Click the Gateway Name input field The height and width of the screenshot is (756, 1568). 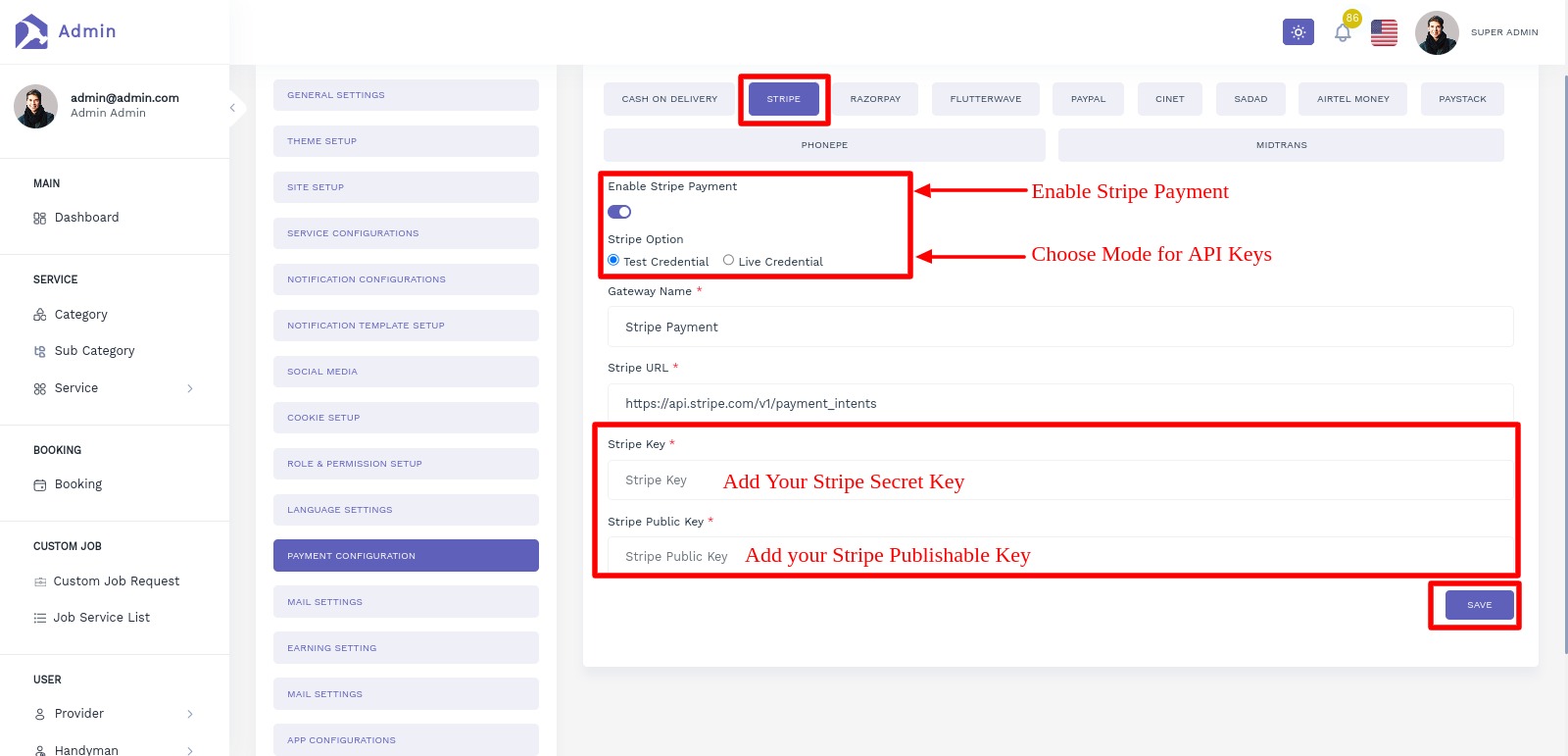tap(1060, 327)
